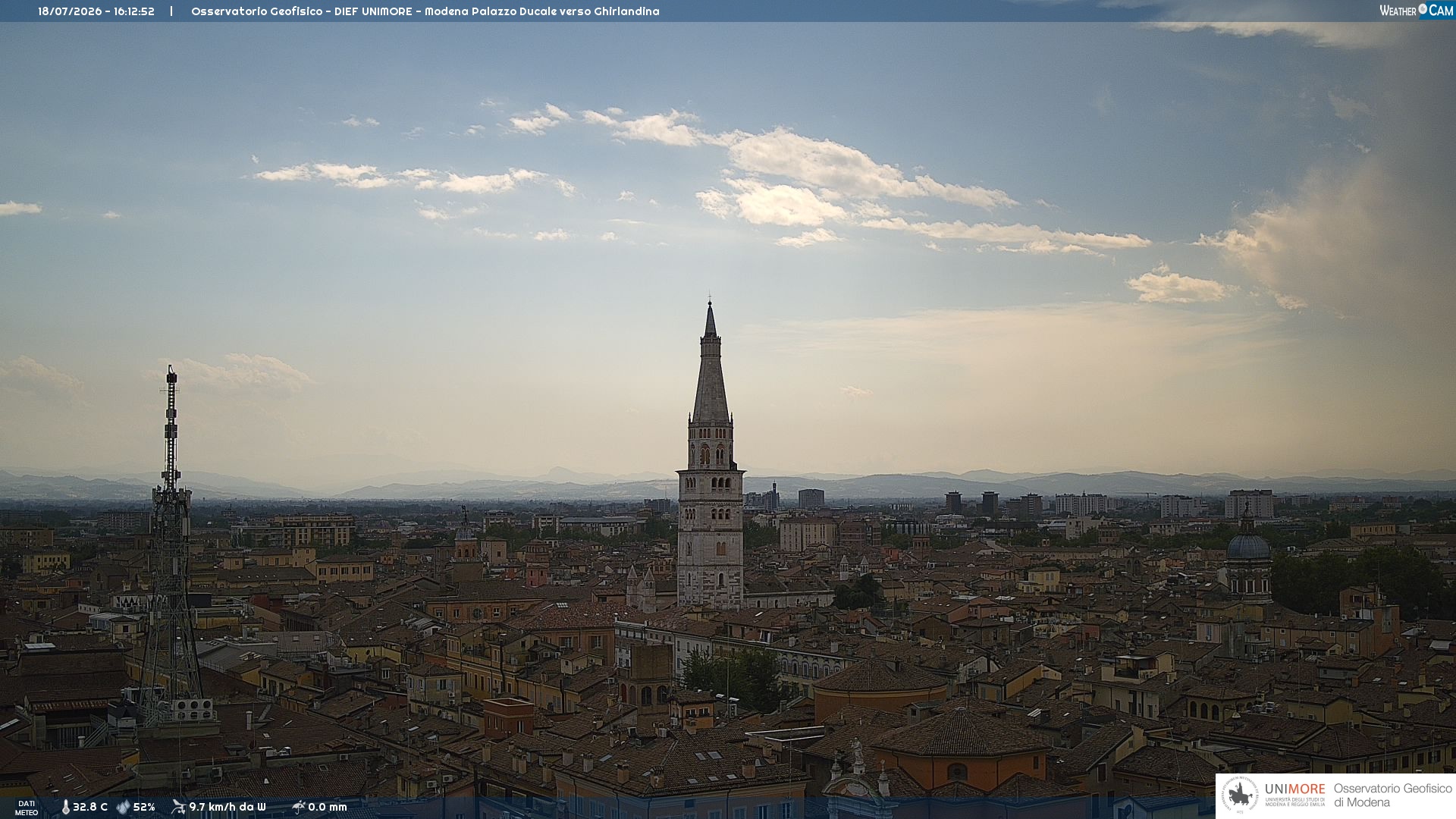Click the wind vane anemometer icon
1456x819 pixels.
tap(178, 807)
